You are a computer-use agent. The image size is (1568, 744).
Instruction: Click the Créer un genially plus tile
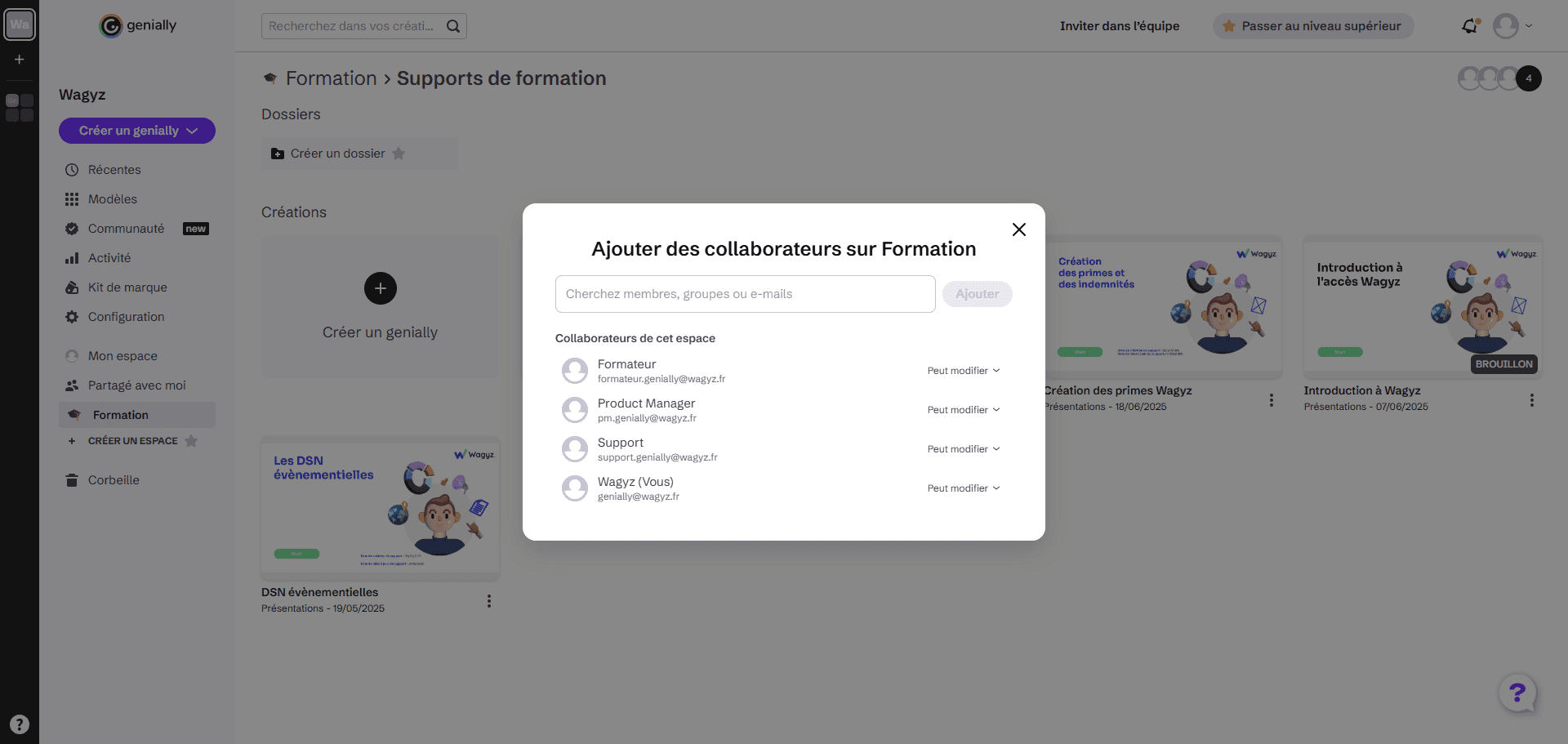(380, 307)
